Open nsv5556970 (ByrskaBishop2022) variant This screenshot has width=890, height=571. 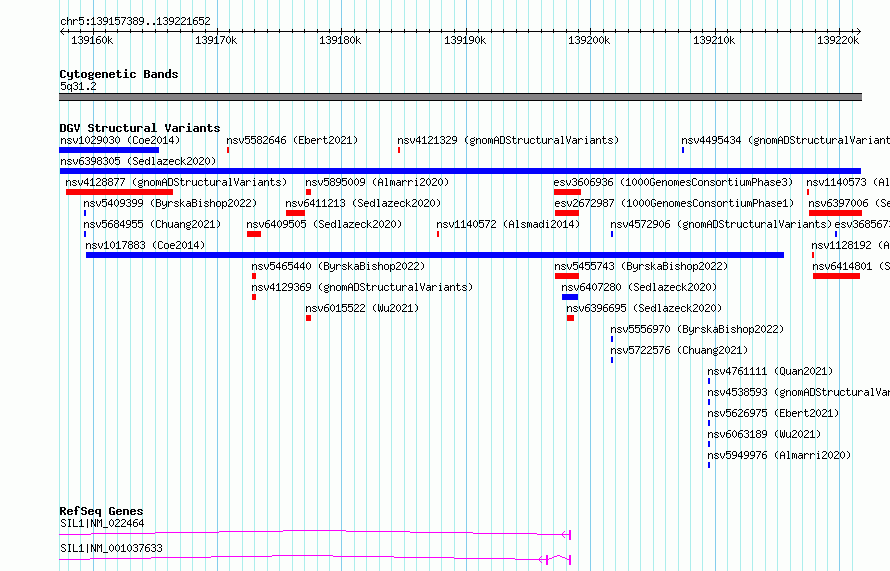point(697,329)
